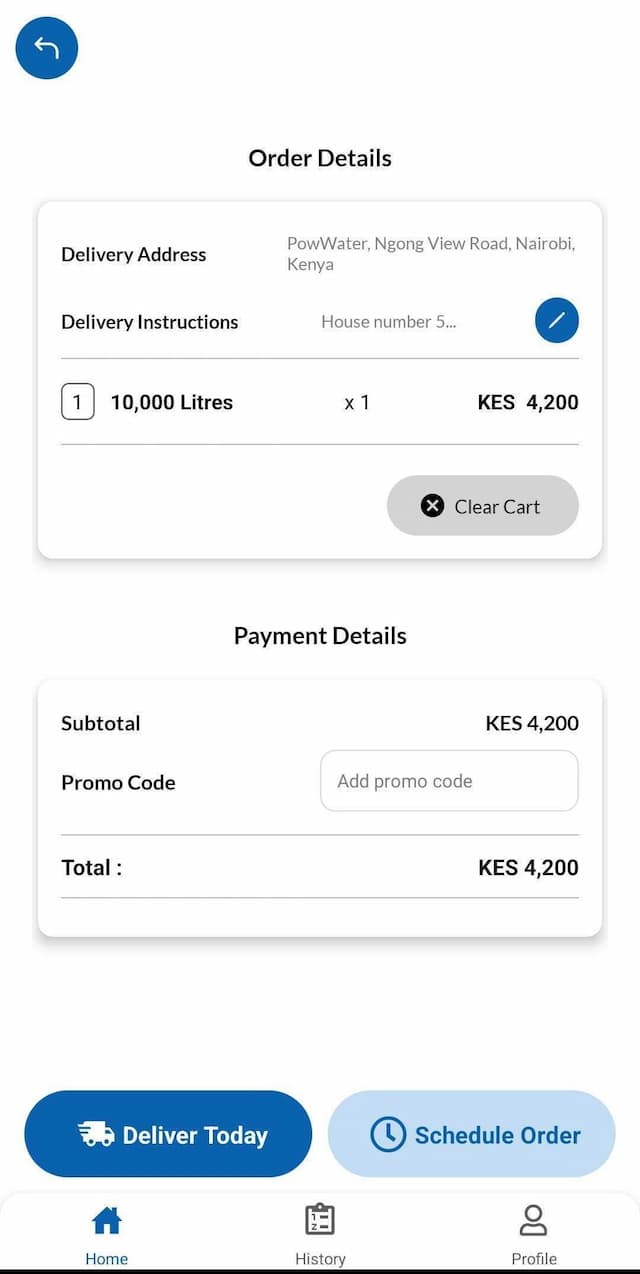Image resolution: width=640 pixels, height=1274 pixels.
Task: Tap the back arrow button
Action: (x=47, y=48)
